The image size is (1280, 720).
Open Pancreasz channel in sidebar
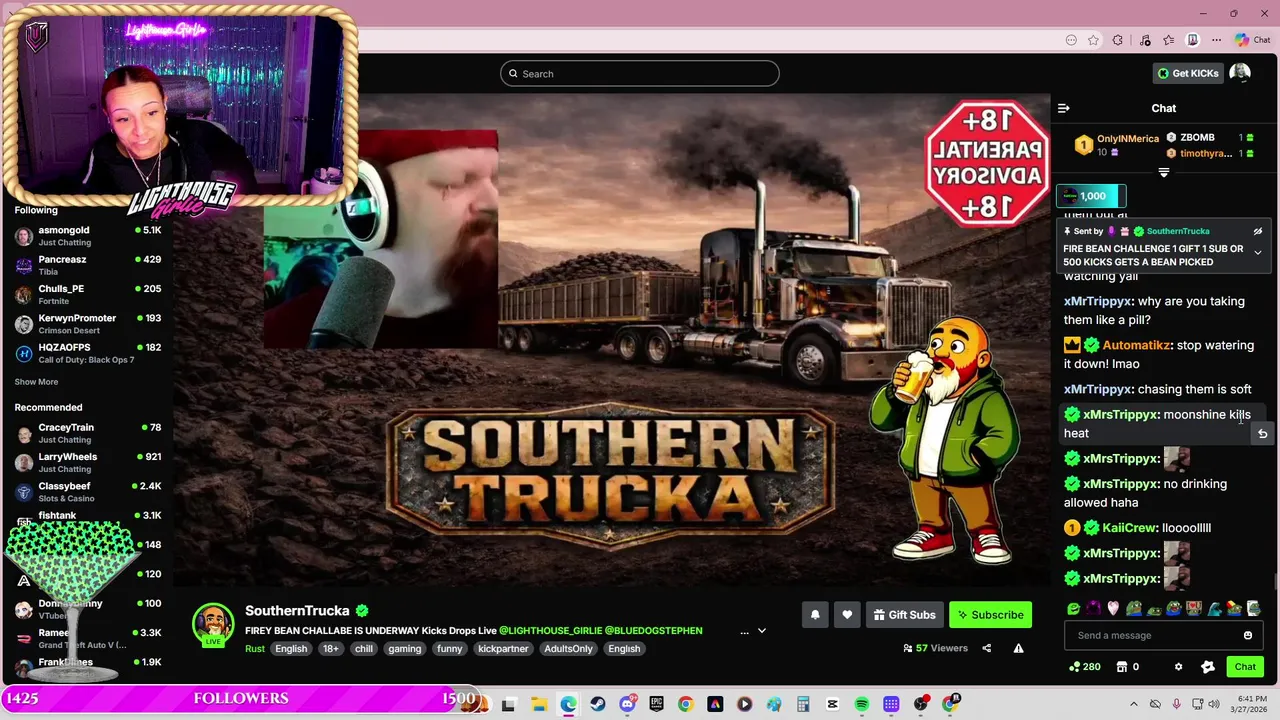pyautogui.click(x=87, y=265)
